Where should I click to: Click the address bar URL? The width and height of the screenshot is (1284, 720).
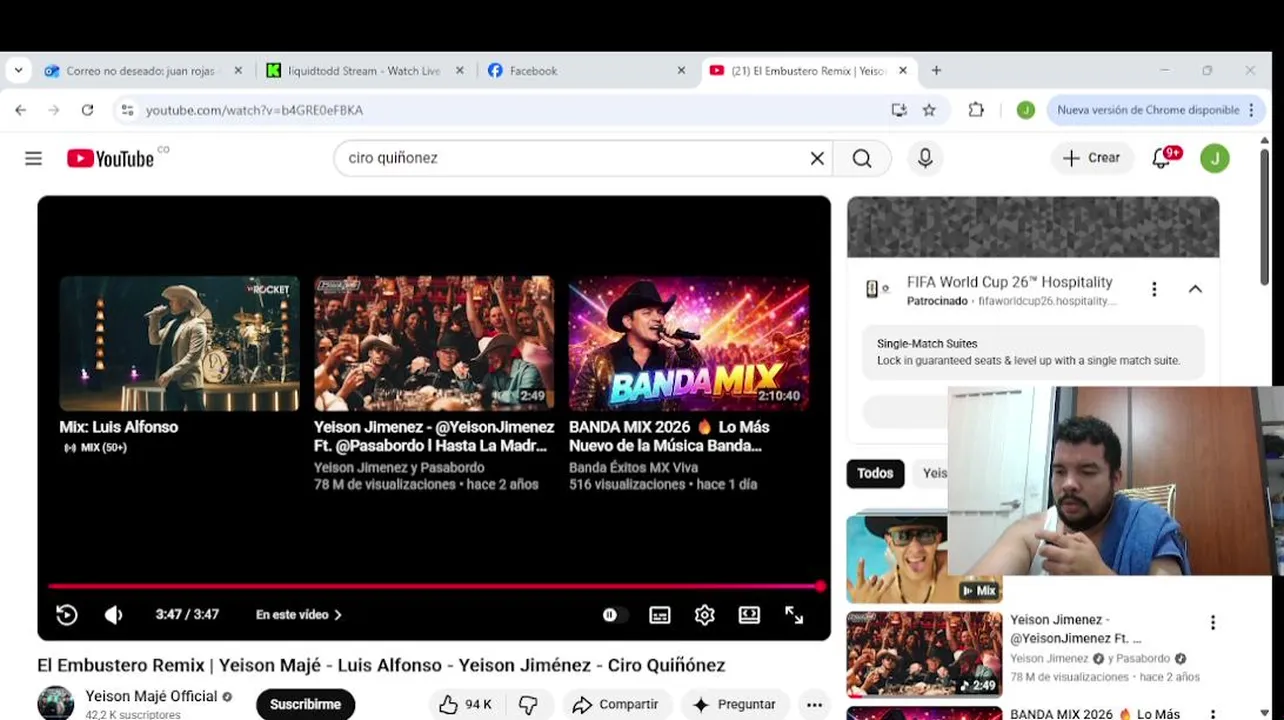tap(254, 110)
